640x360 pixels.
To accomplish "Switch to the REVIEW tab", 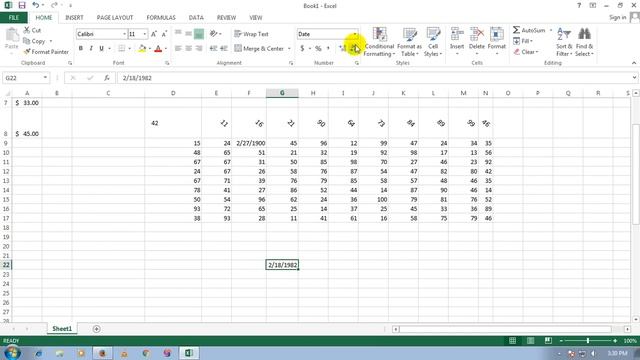I will (226, 18).
